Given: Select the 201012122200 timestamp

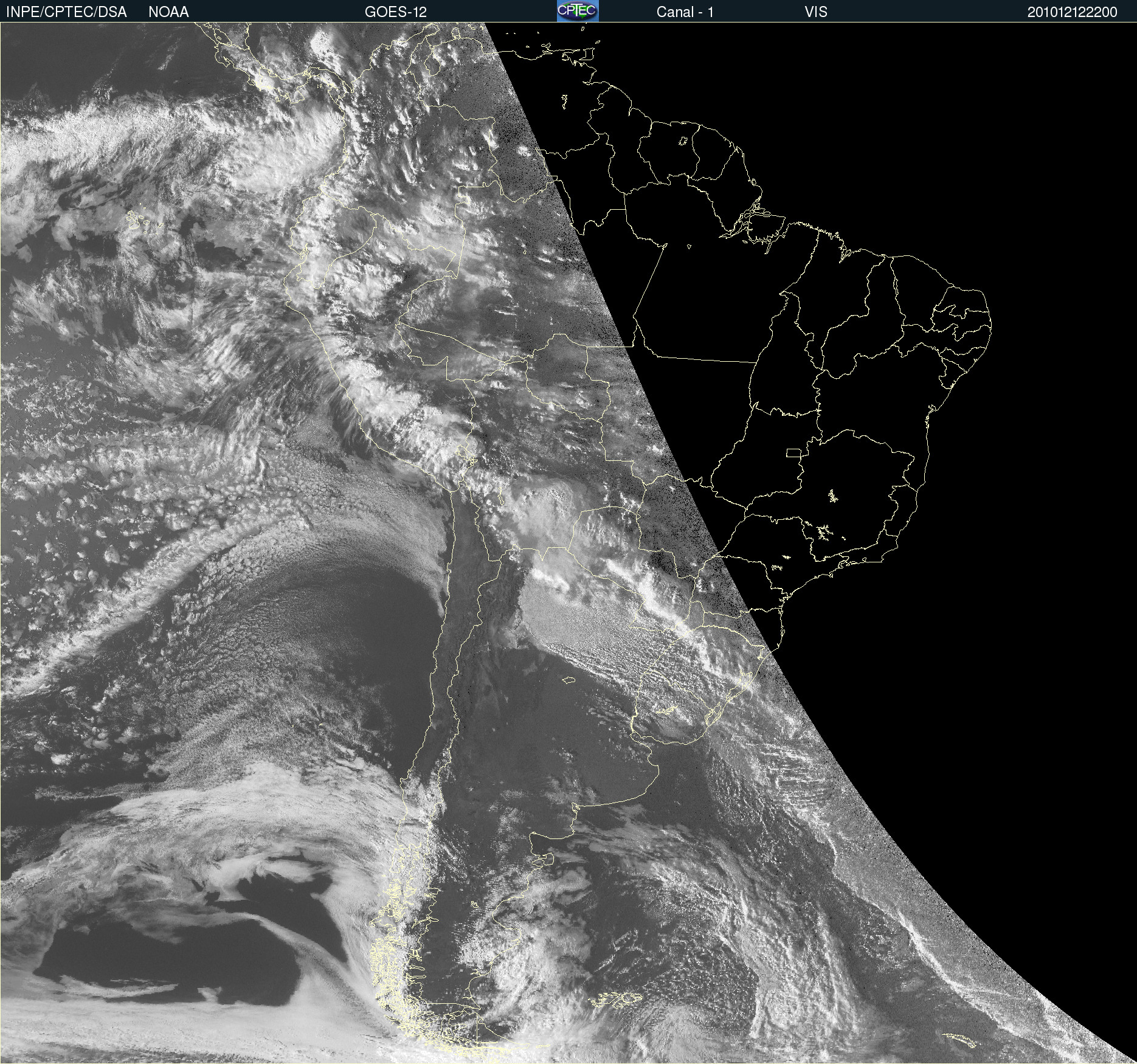Looking at the screenshot, I should [1072, 12].
